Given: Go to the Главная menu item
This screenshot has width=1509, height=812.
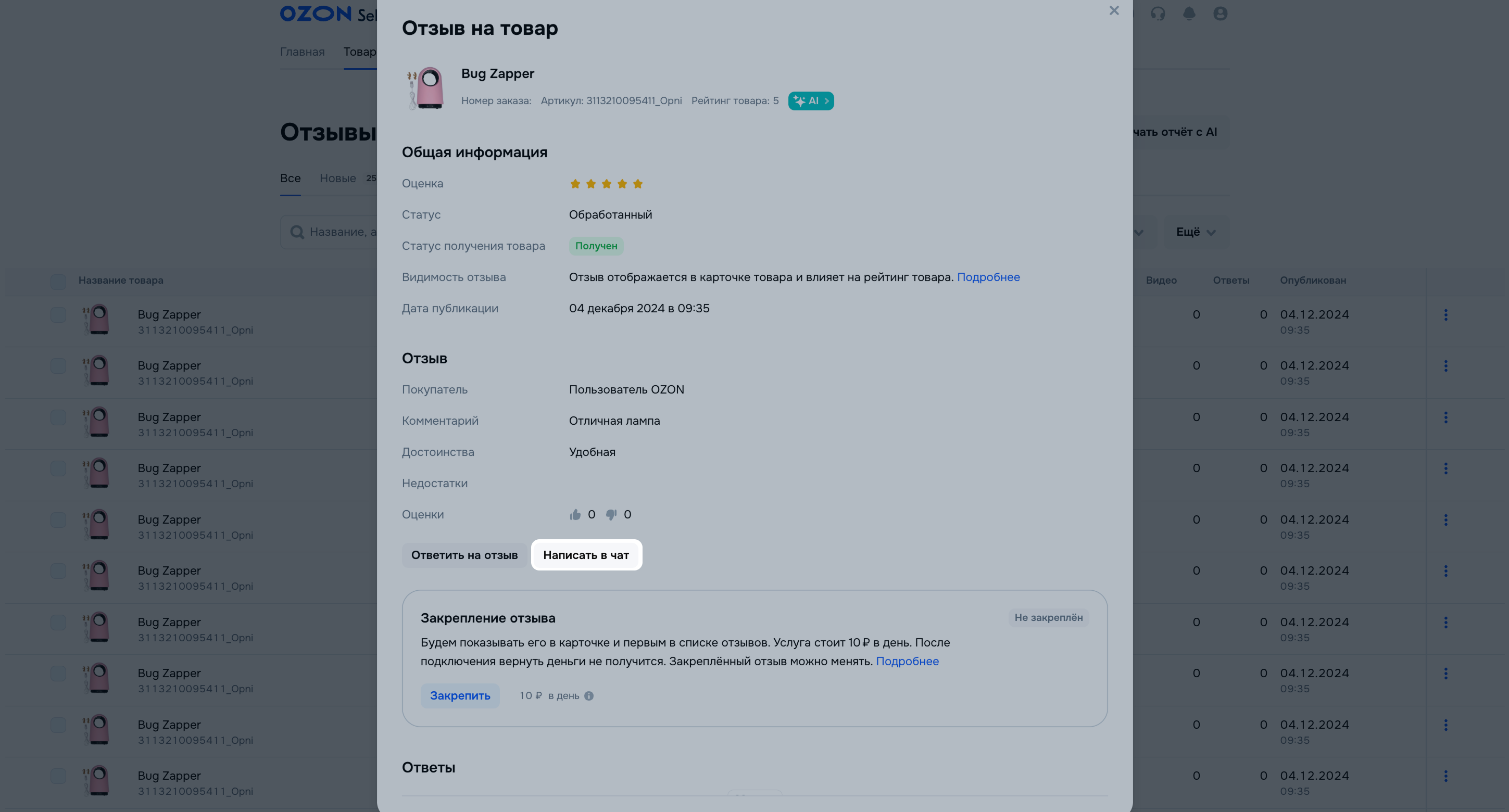Looking at the screenshot, I should tap(302, 52).
